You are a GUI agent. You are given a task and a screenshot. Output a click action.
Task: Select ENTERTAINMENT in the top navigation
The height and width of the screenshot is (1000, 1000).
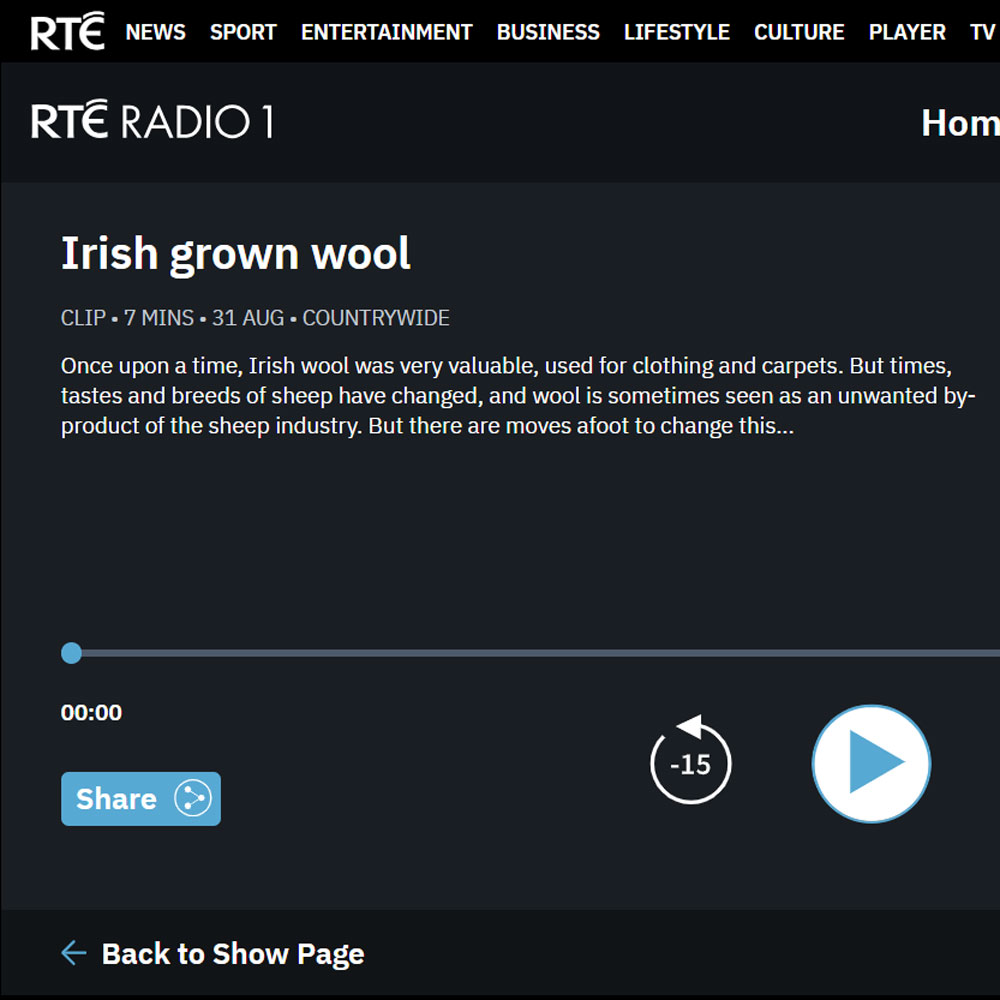386,32
